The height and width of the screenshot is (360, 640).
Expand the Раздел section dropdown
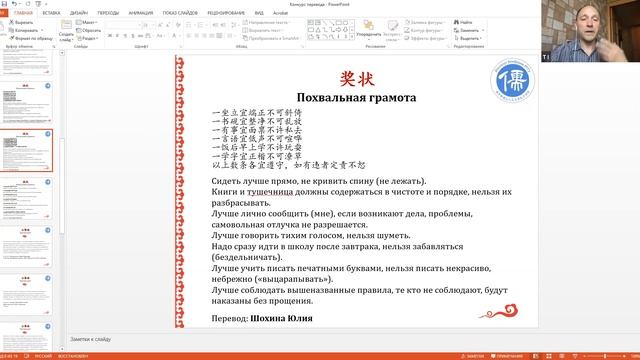click(87, 38)
